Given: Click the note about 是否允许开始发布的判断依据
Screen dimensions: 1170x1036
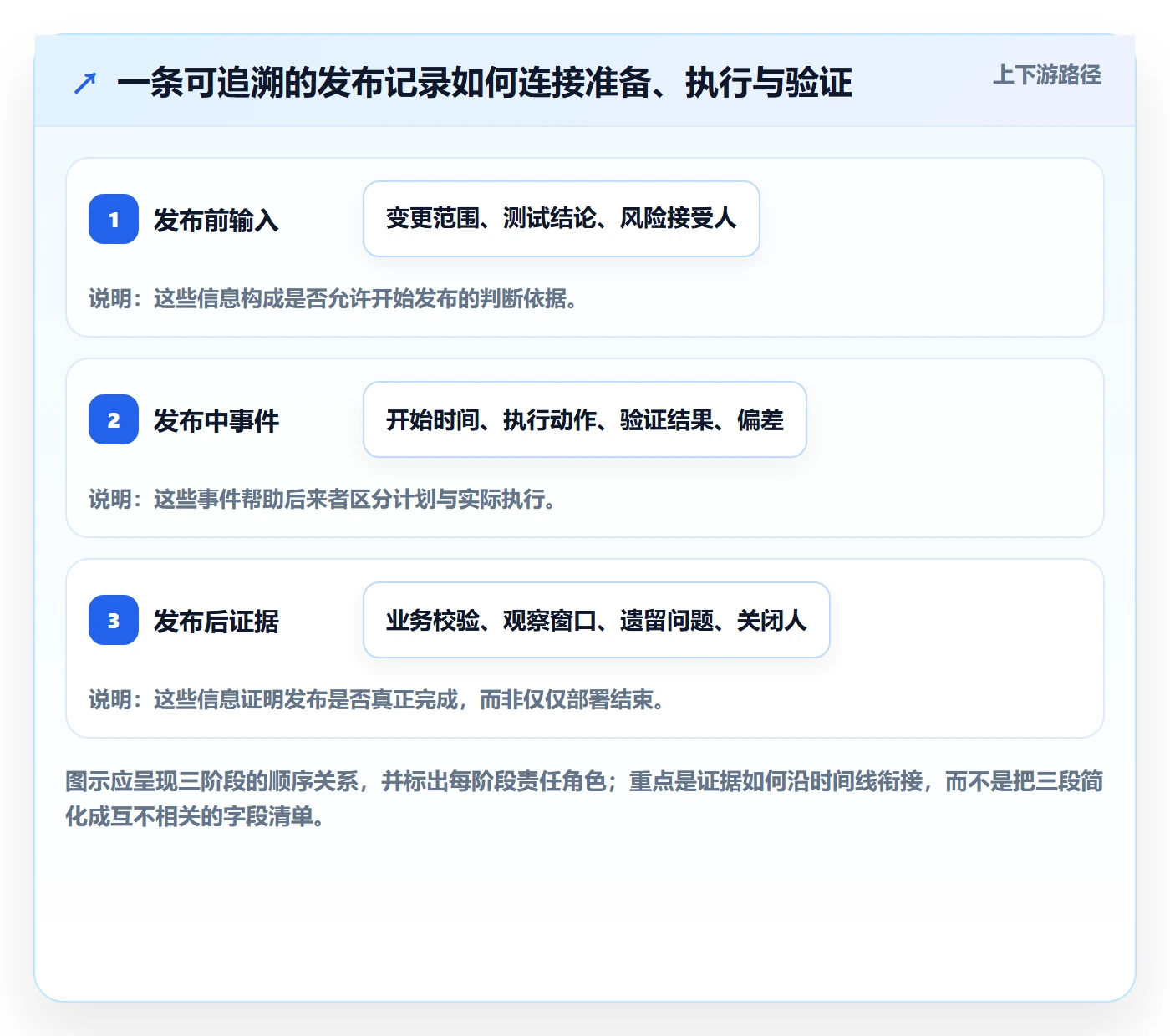Looking at the screenshot, I should (x=333, y=298).
